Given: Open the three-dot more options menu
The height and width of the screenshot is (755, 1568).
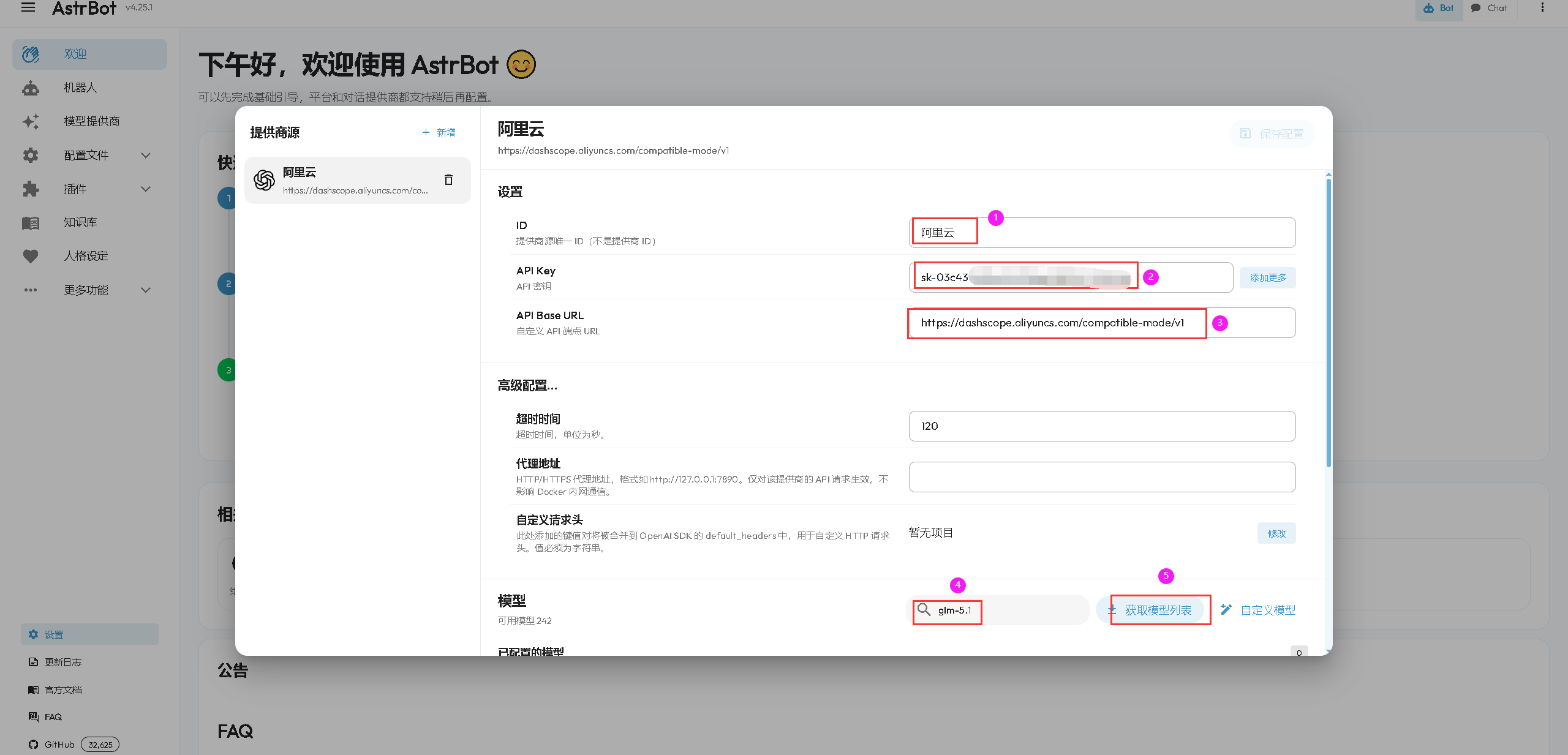Looking at the screenshot, I should pos(1542,7).
